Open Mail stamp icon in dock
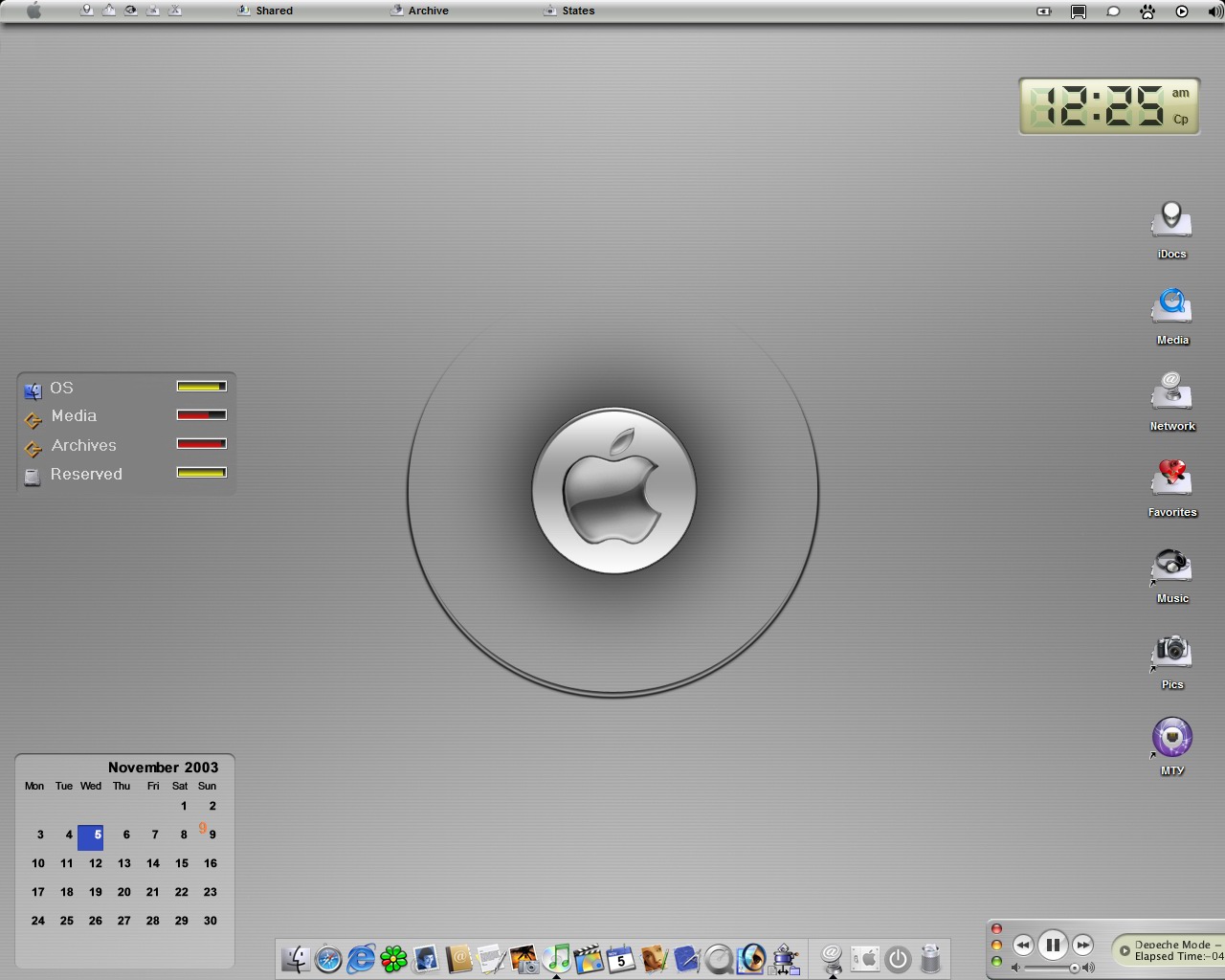 pyautogui.click(x=426, y=958)
